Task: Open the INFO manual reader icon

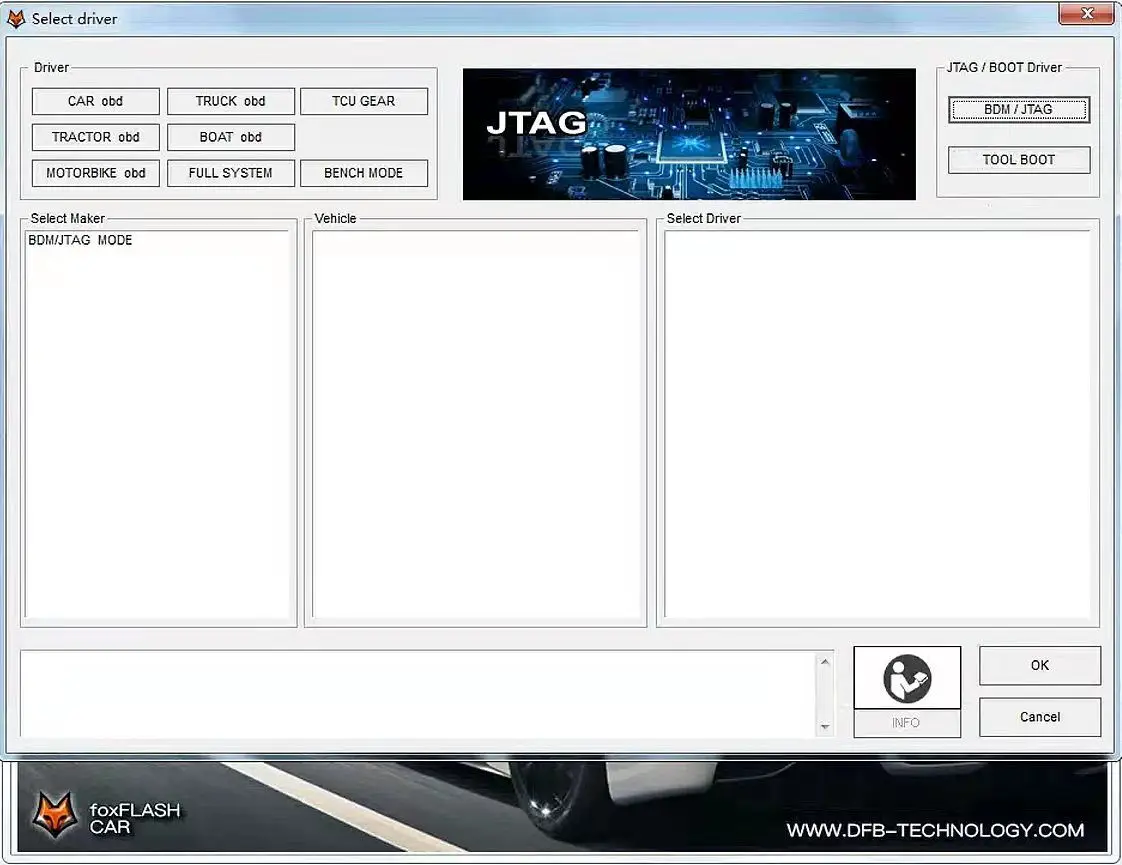Action: [x=907, y=678]
